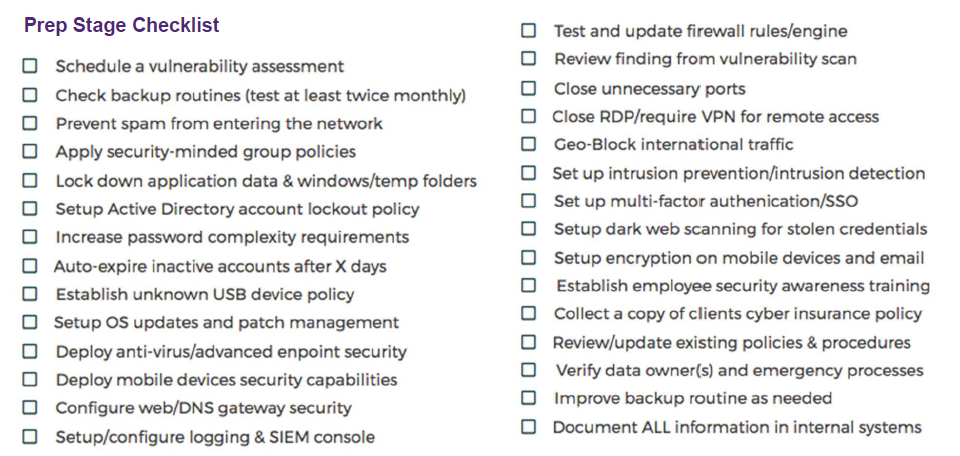Viewport: 960px width, 456px height.
Task: Mark Prevent spam from entering the network
Action: (30, 124)
